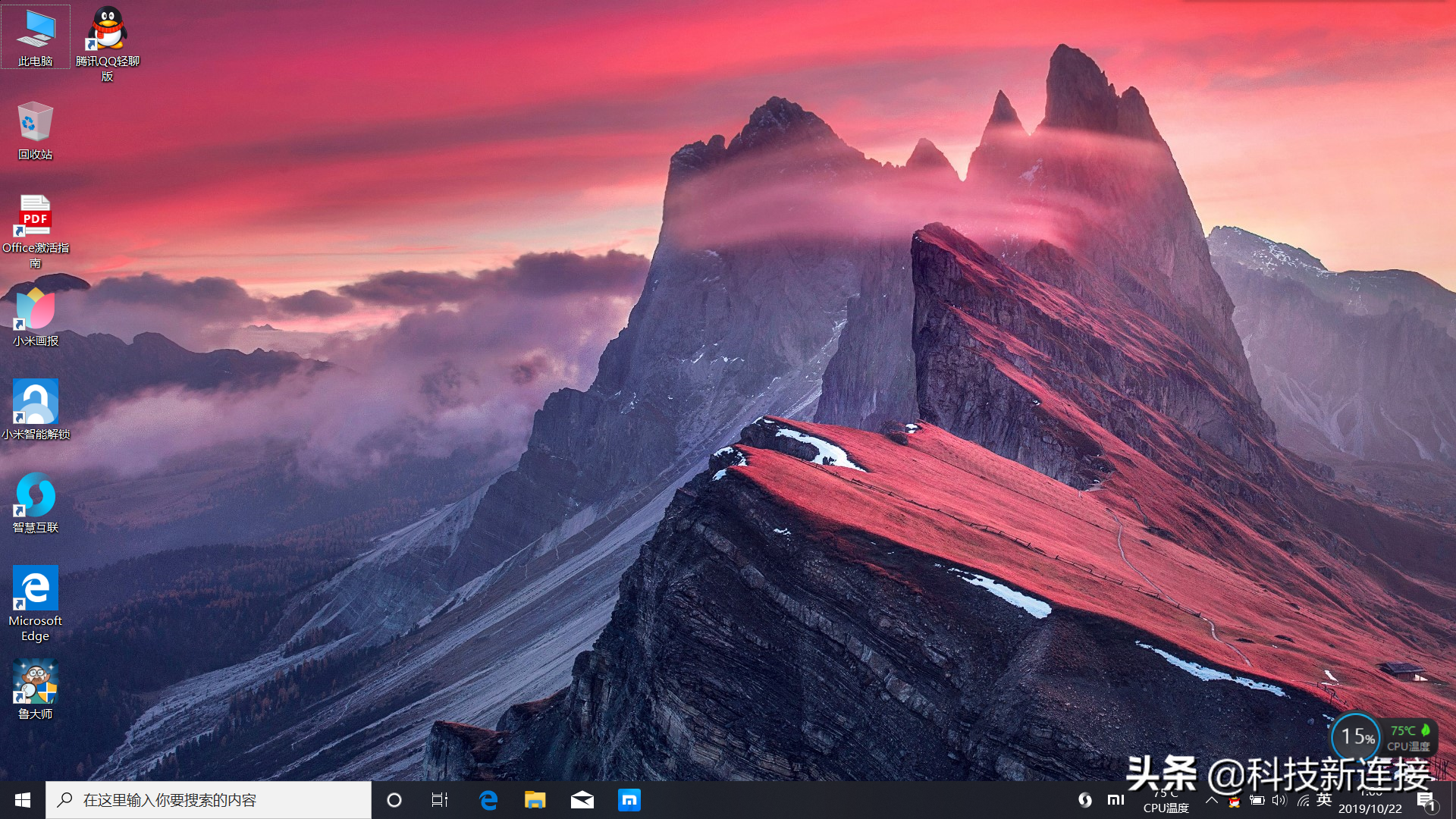The image size is (1456, 819).
Task: Switch the 英 input method indicator
Action: (x=1324, y=799)
